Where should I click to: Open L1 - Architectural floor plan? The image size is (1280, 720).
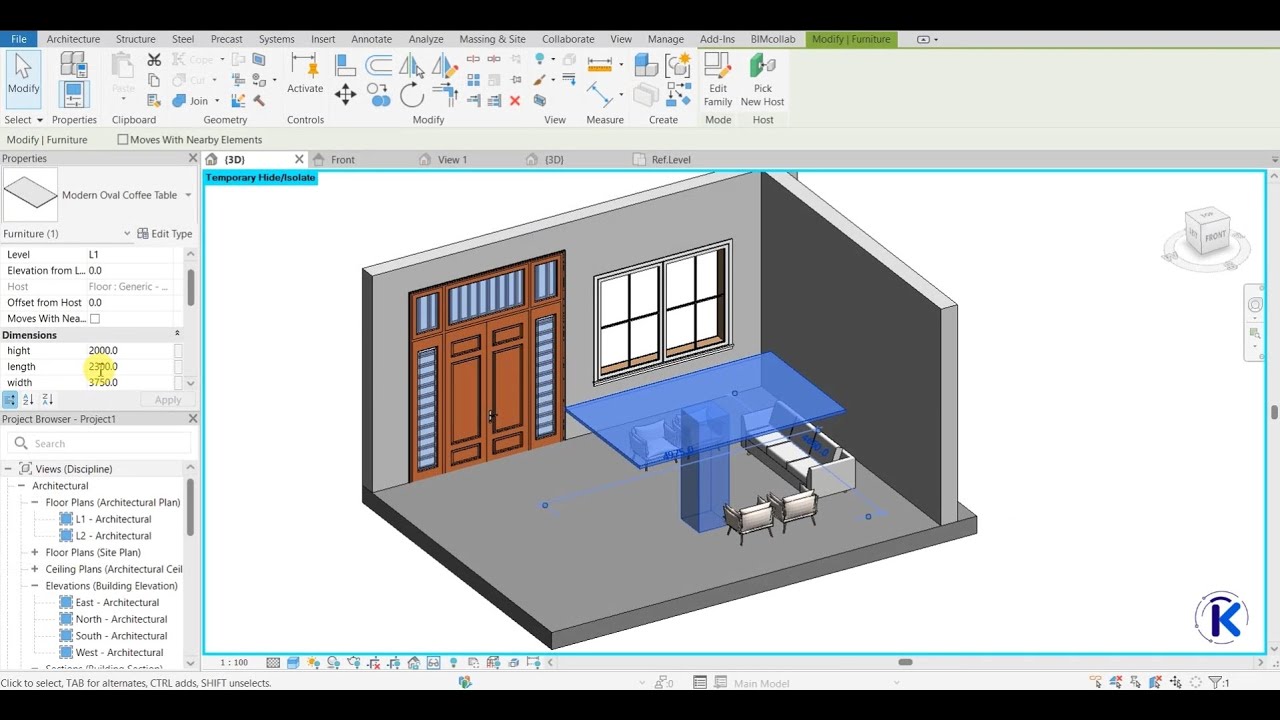click(x=113, y=520)
